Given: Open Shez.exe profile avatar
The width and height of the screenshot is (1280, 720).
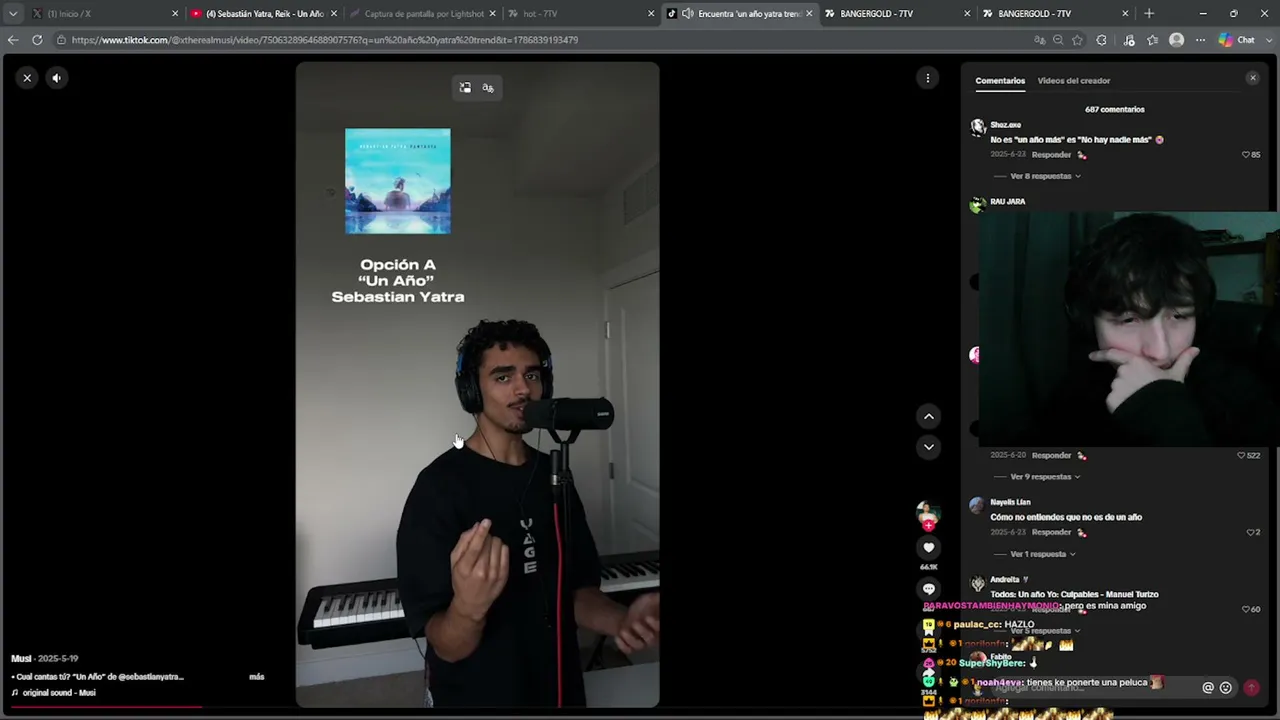Looking at the screenshot, I should point(977,128).
